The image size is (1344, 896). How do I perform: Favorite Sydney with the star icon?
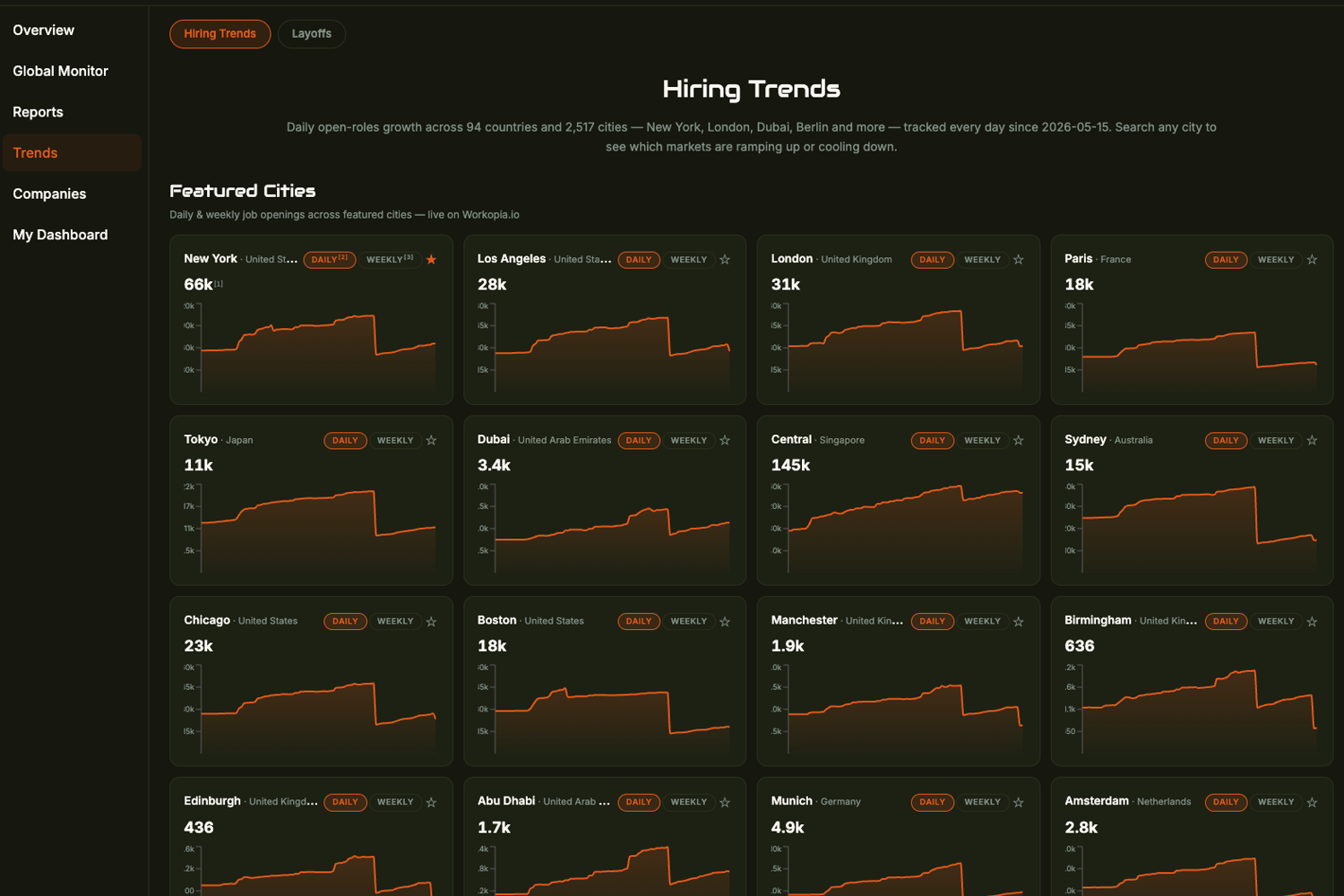1312,441
